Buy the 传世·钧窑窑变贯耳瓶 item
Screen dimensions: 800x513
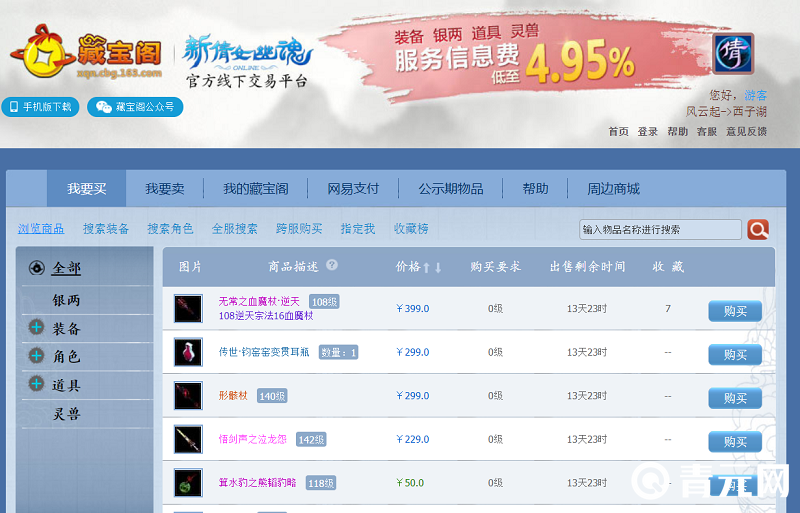(735, 354)
